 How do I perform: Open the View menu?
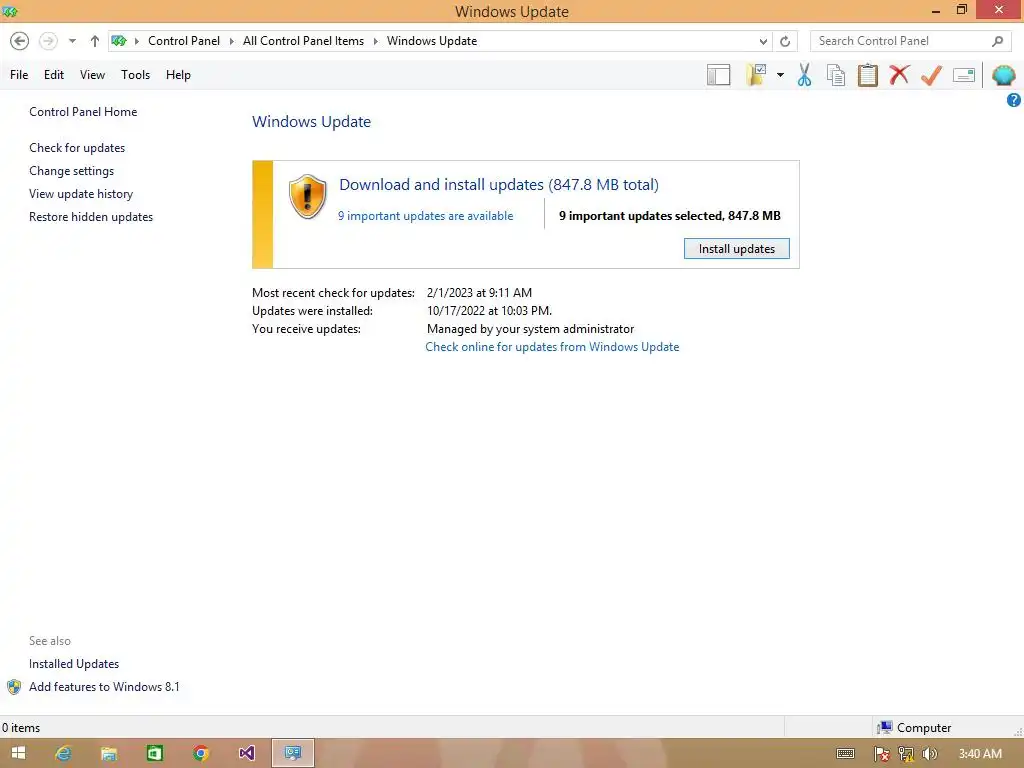(x=92, y=75)
